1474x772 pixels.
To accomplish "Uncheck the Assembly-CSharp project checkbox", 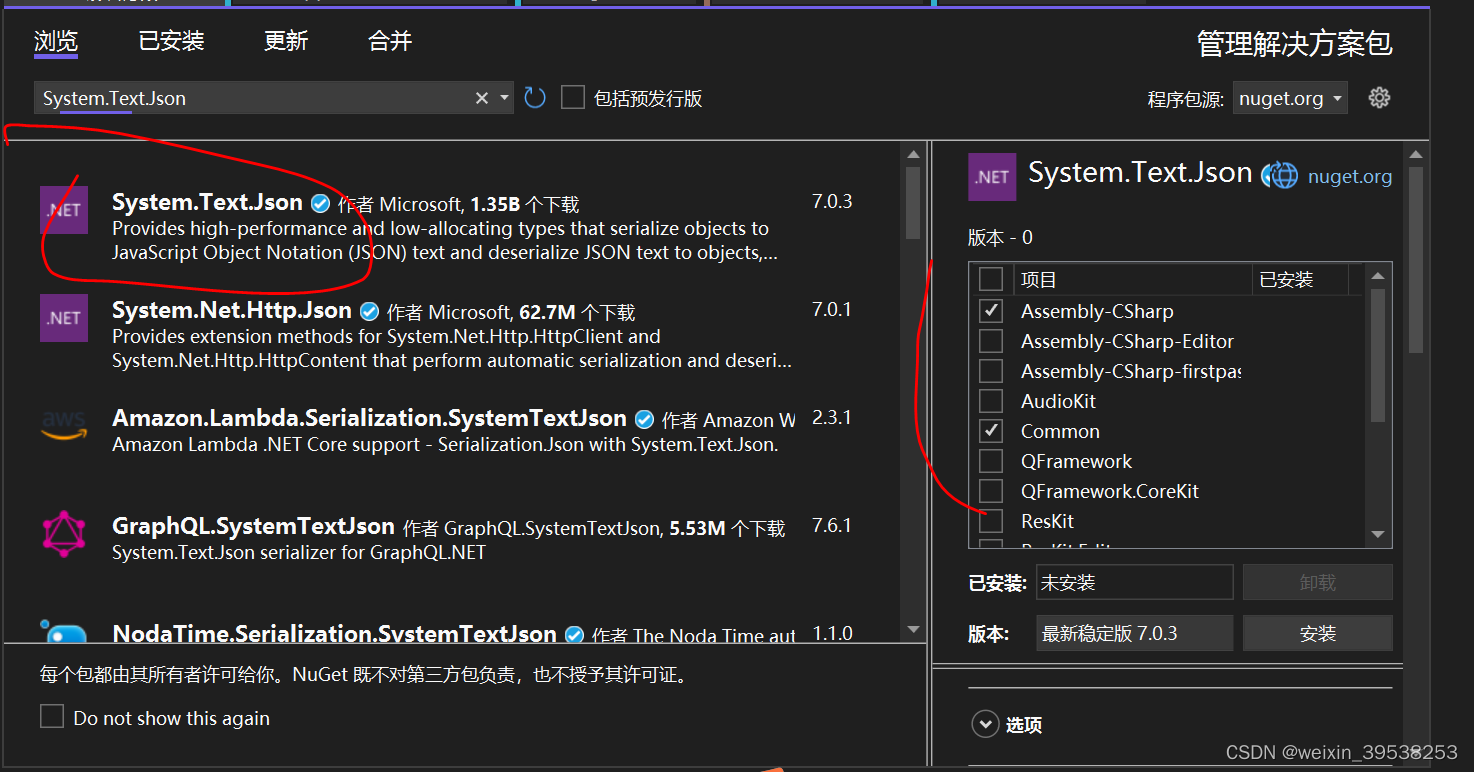I will [990, 311].
